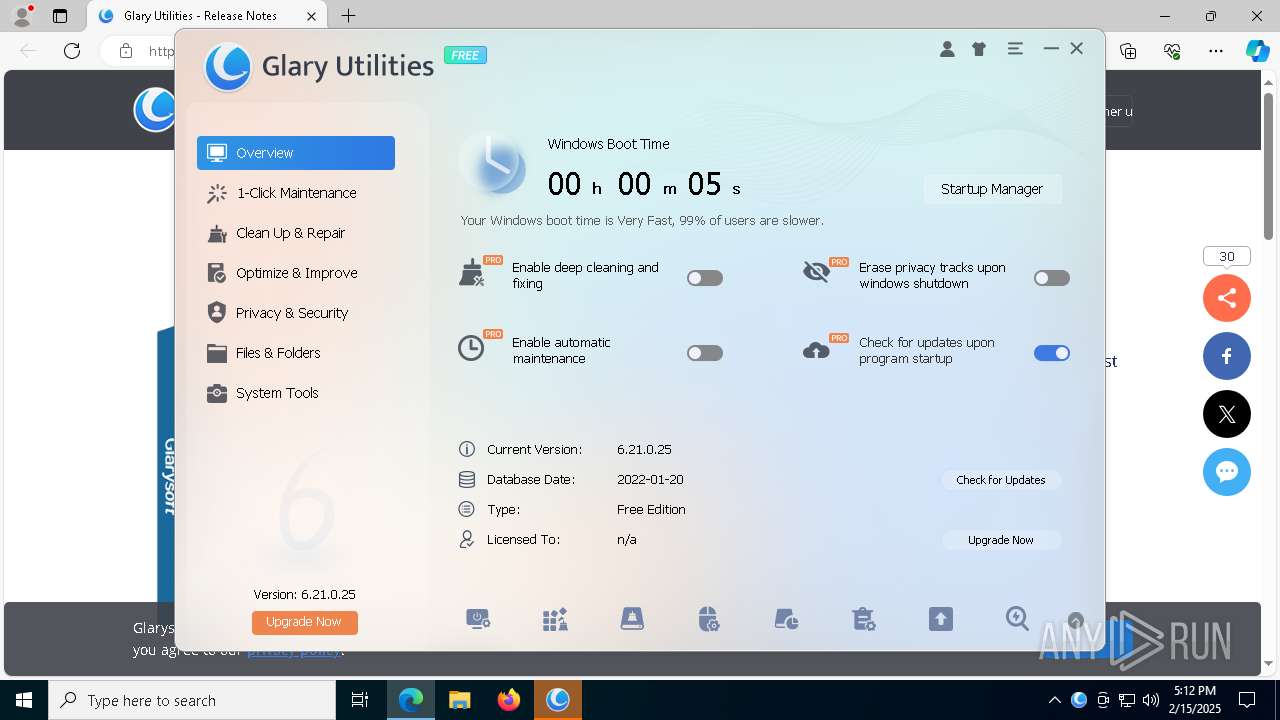Viewport: 1280px width, 720px height.
Task: Open Copilot in Edge toolbar
Action: click(1257, 51)
